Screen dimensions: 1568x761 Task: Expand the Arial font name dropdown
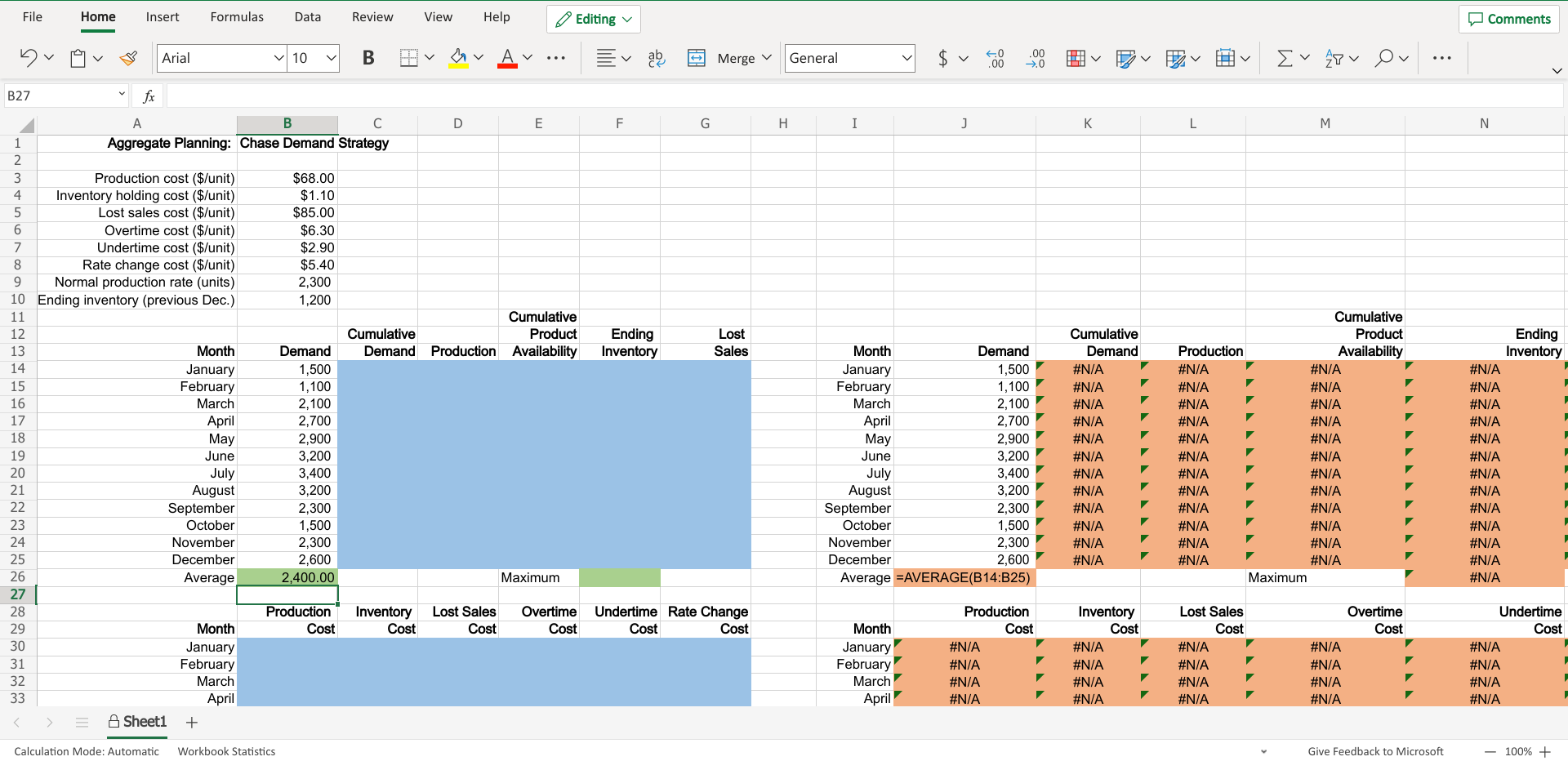click(279, 58)
